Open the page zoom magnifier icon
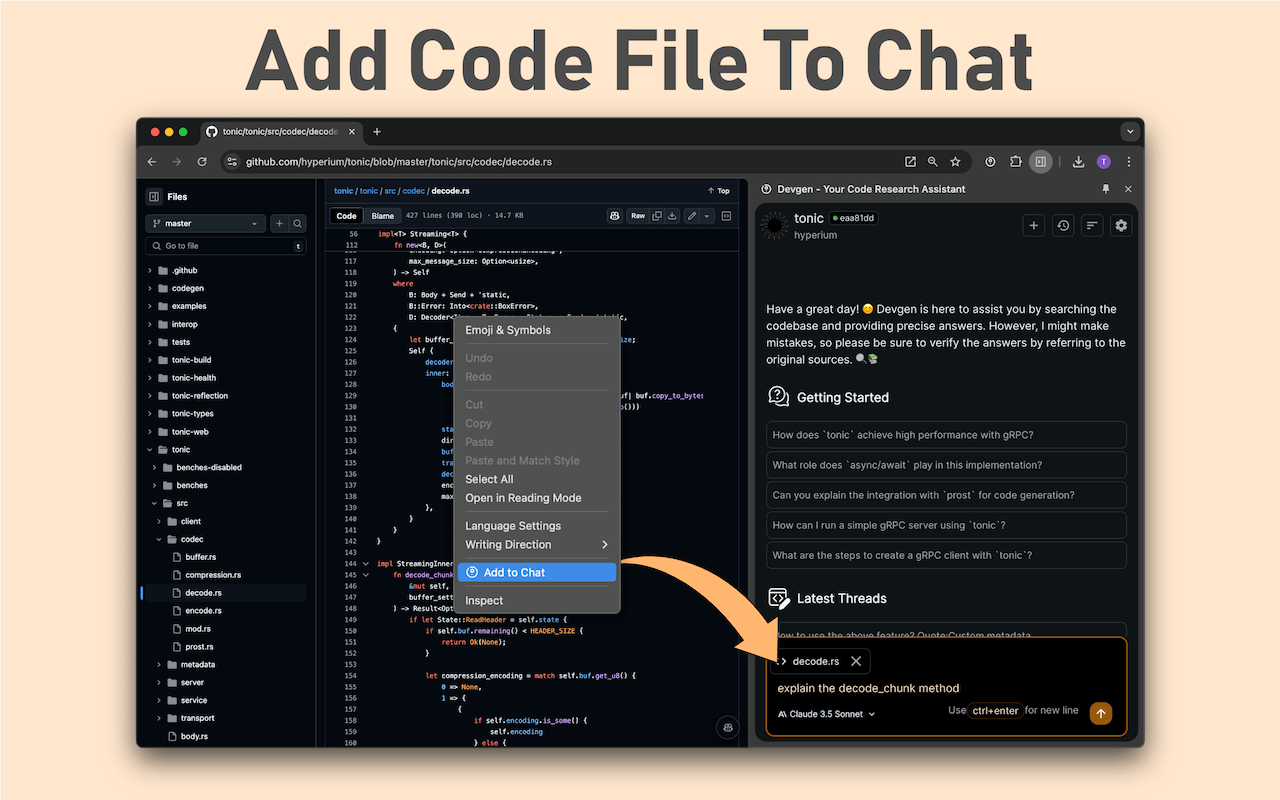The height and width of the screenshot is (800, 1280). click(x=933, y=162)
